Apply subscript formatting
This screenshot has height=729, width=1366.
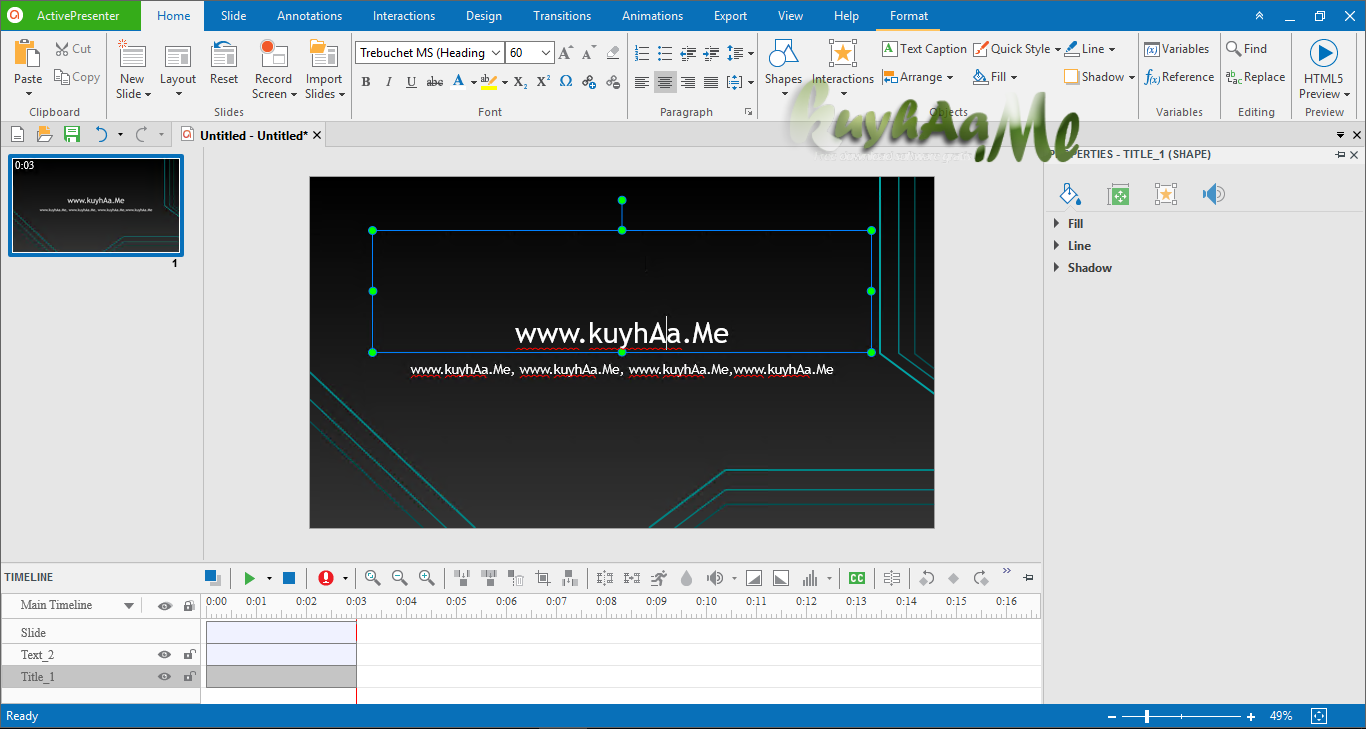pos(520,82)
